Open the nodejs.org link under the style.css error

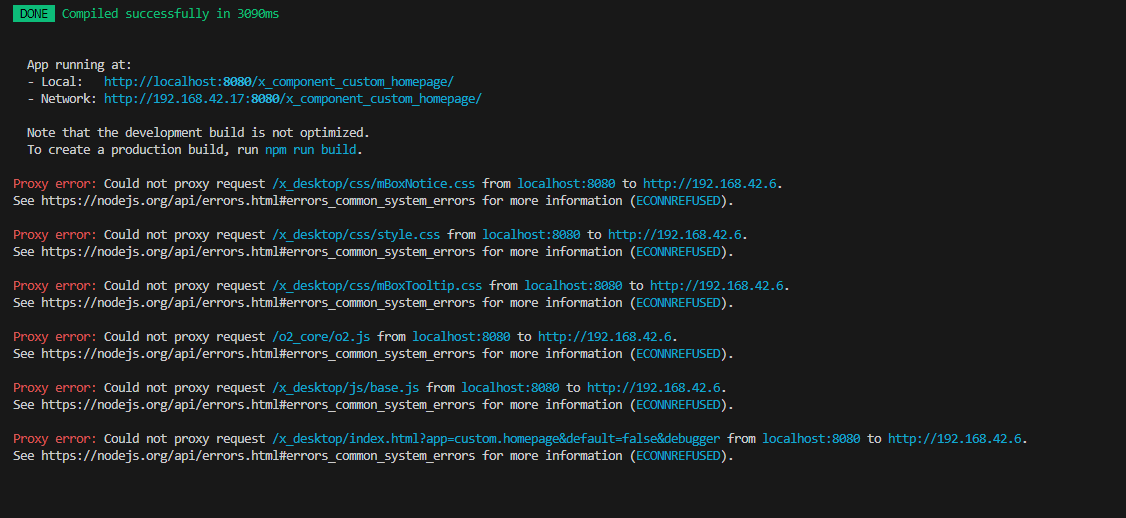(x=258, y=252)
